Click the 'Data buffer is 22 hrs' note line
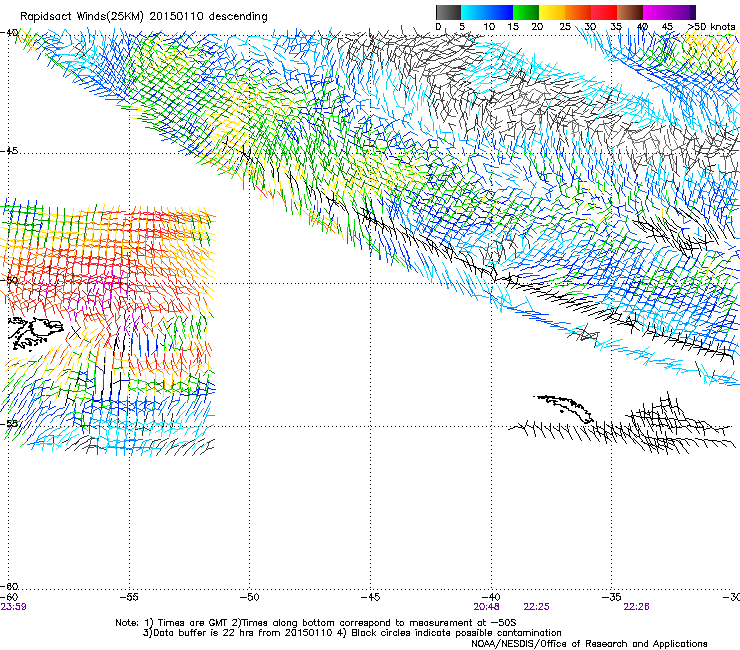The width and height of the screenshot is (740, 650). [x=352, y=633]
